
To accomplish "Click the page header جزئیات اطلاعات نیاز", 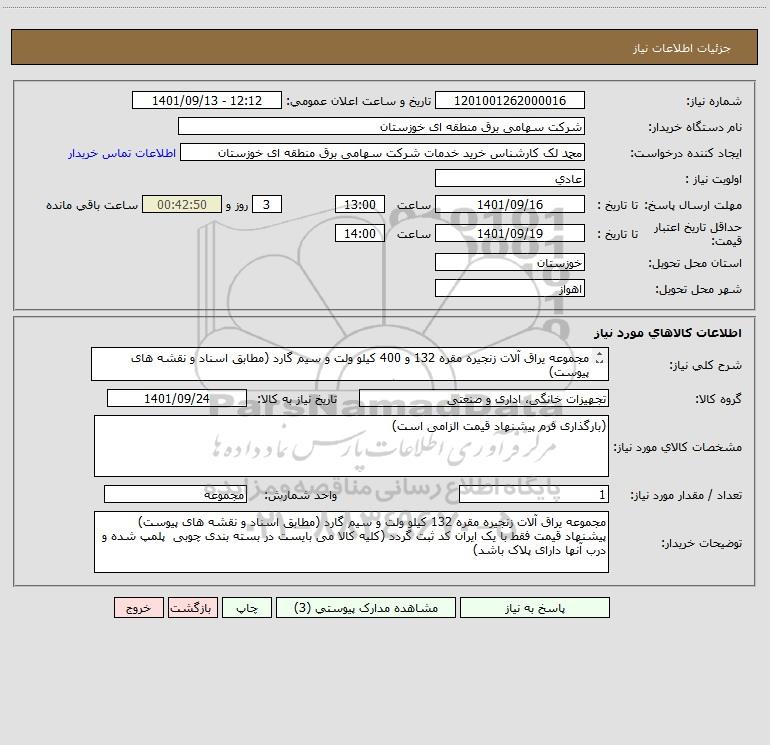I will coord(682,48).
